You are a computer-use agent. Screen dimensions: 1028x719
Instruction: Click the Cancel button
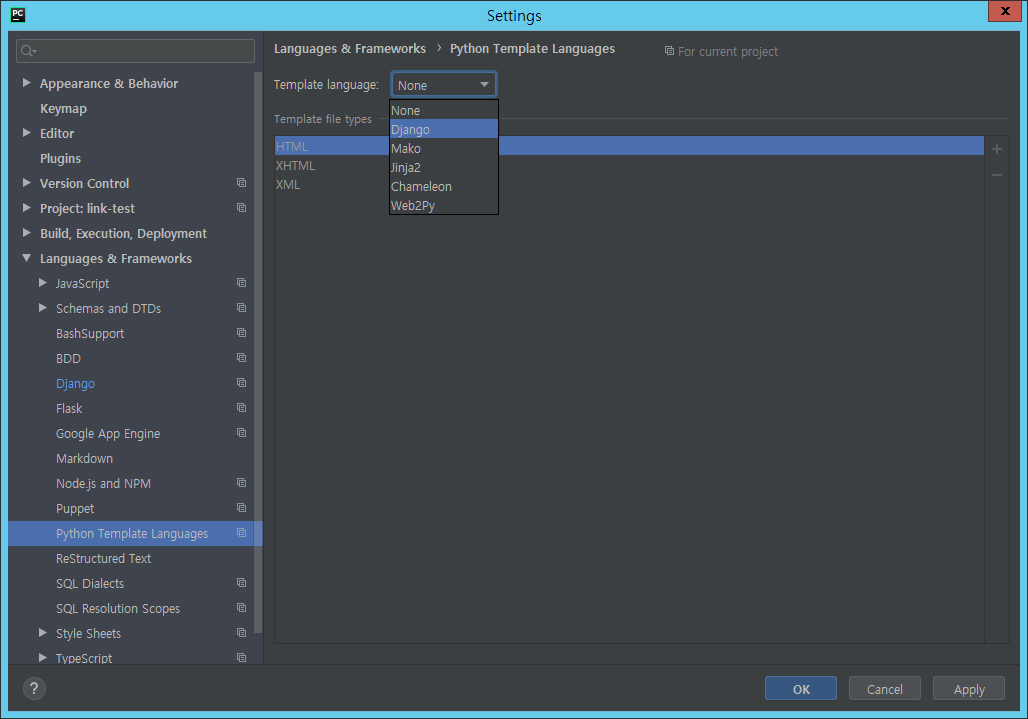pos(884,689)
